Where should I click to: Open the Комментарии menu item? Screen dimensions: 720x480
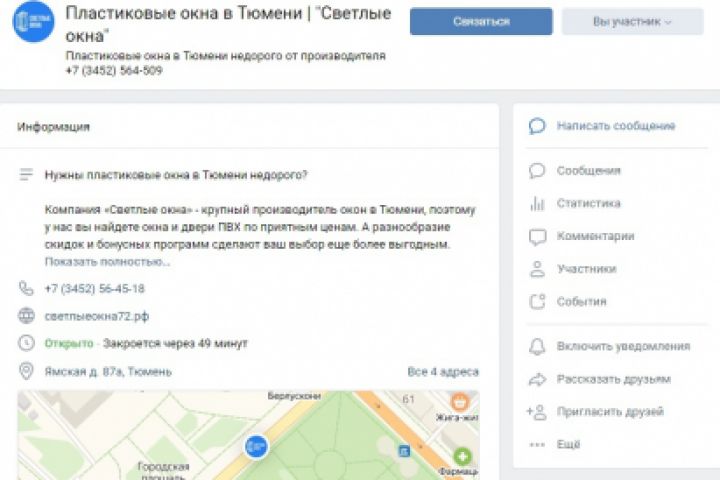(595, 237)
